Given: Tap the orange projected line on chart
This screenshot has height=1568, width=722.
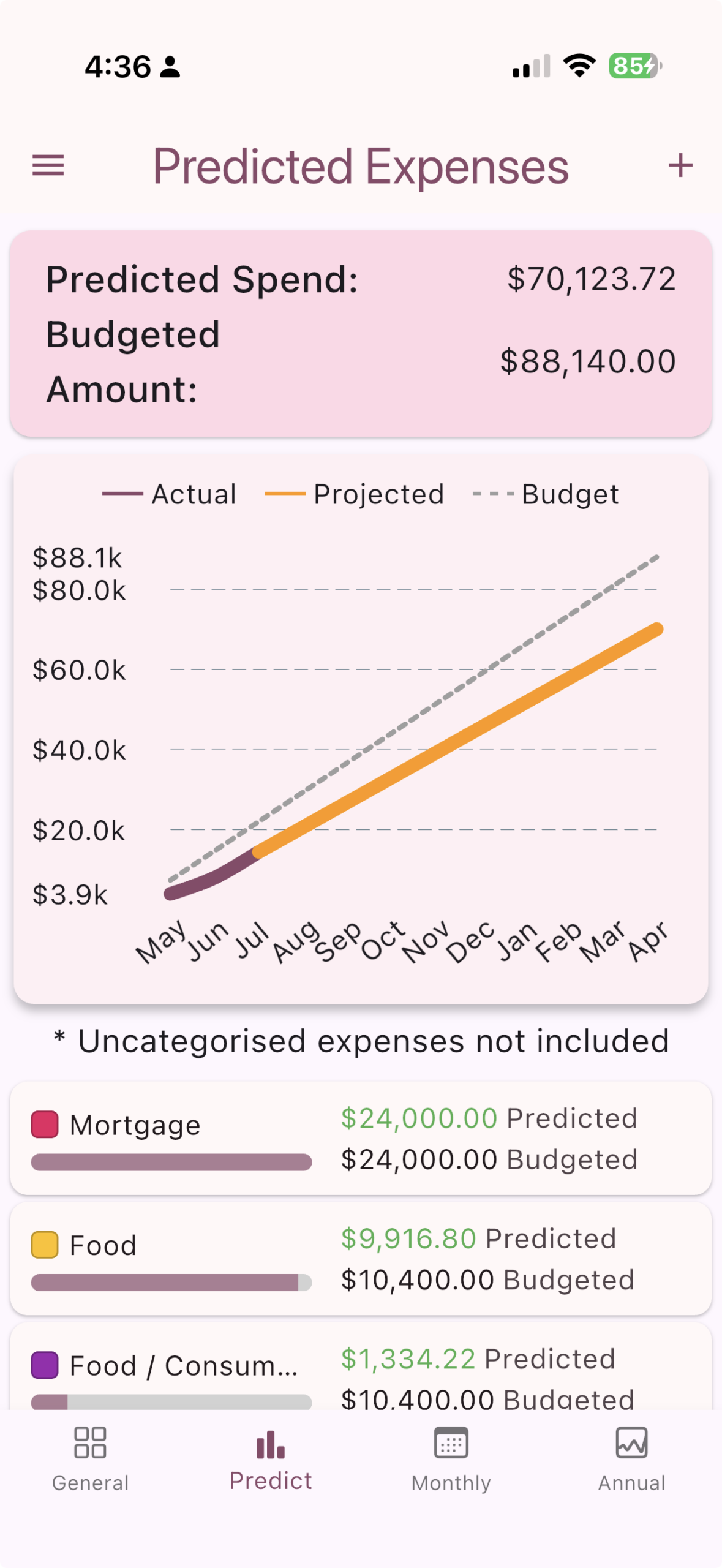Looking at the screenshot, I should [456, 741].
